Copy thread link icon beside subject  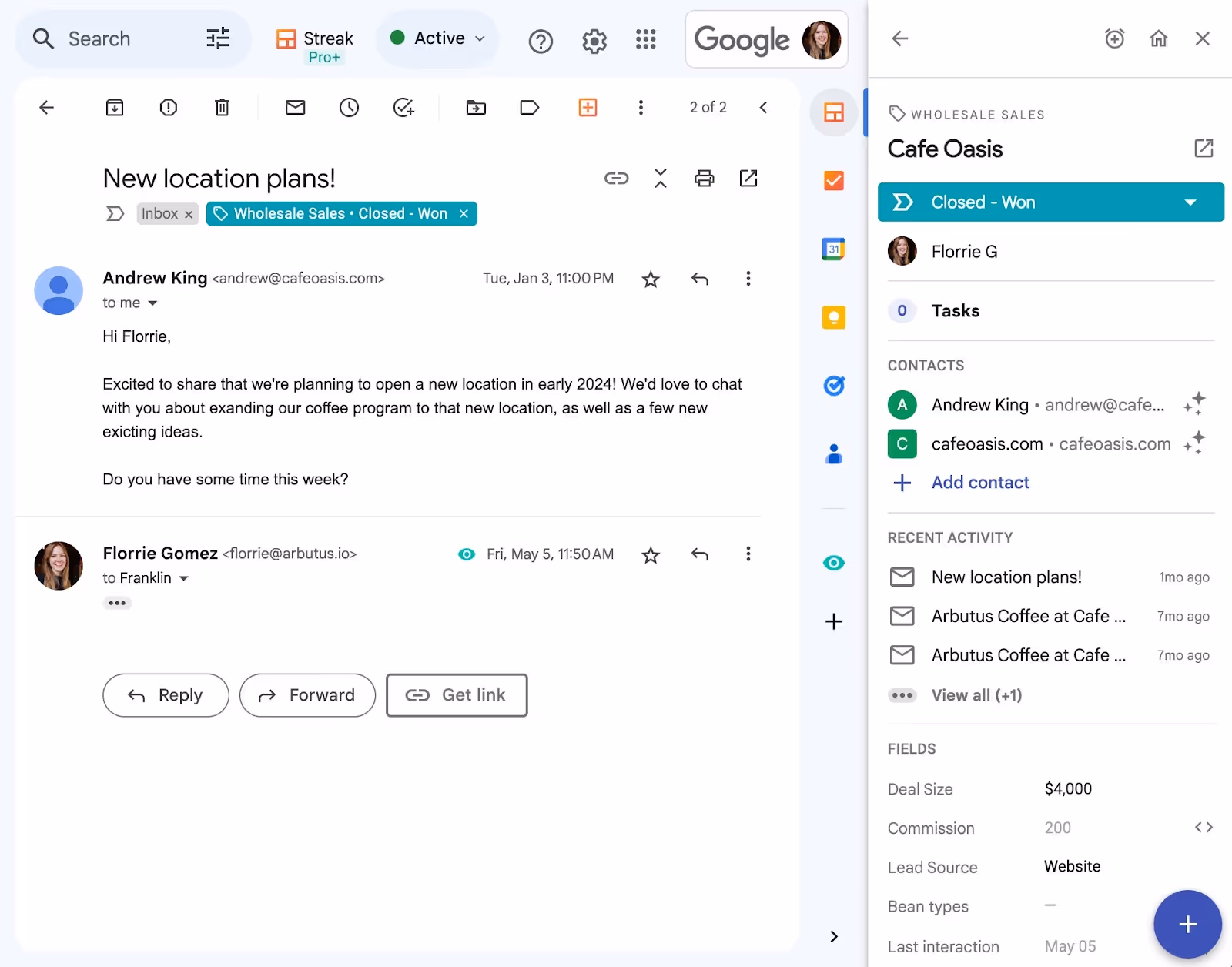(x=616, y=179)
